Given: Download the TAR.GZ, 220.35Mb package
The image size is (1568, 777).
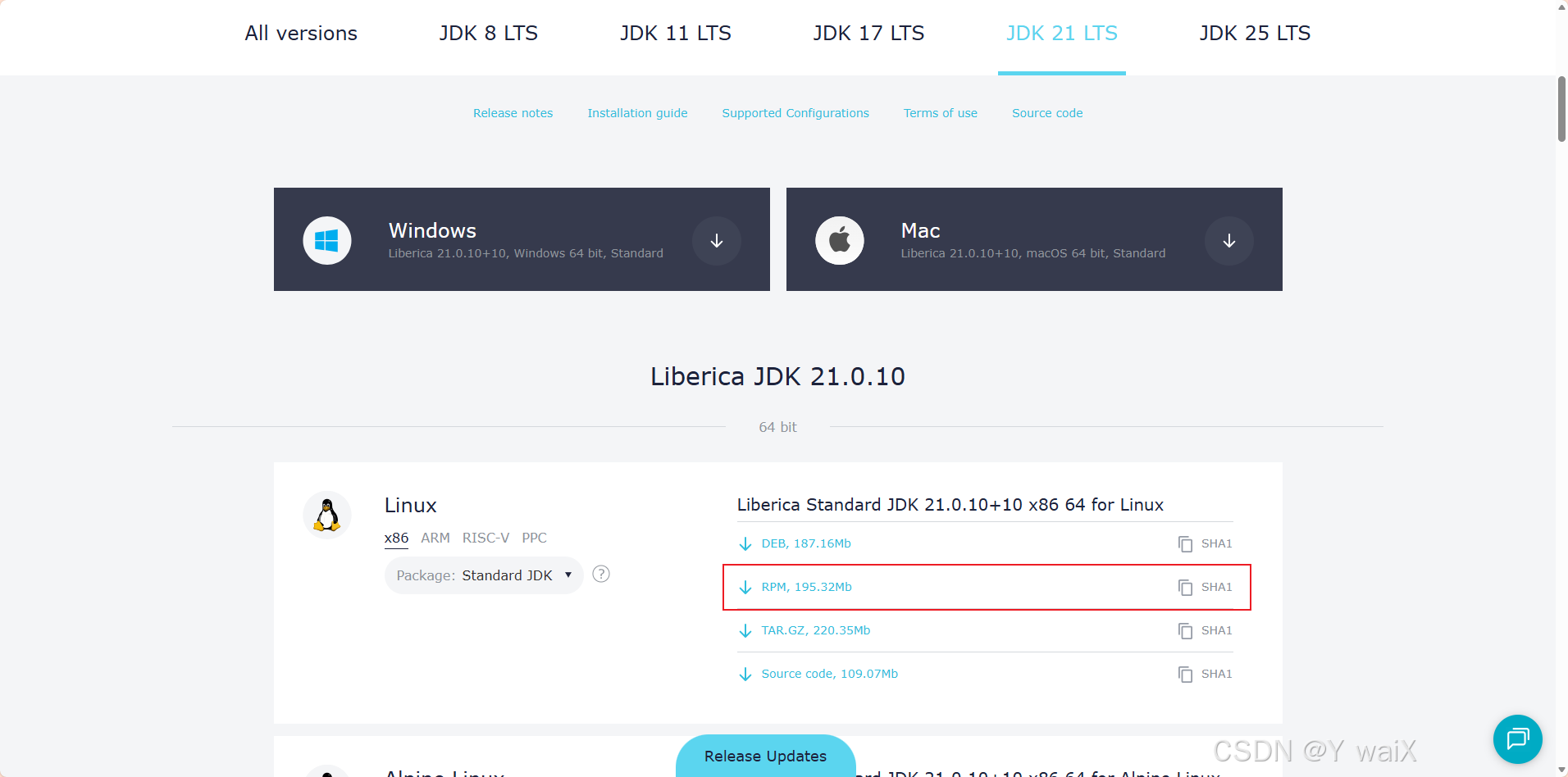Looking at the screenshot, I should point(816,631).
